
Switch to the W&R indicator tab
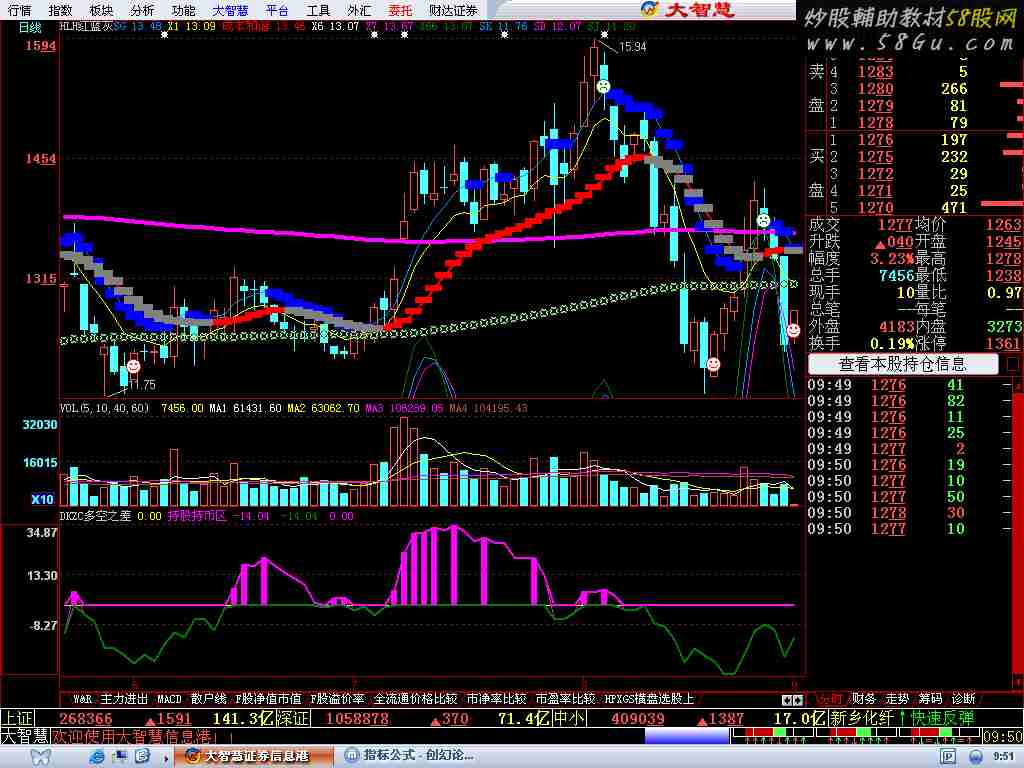point(82,699)
